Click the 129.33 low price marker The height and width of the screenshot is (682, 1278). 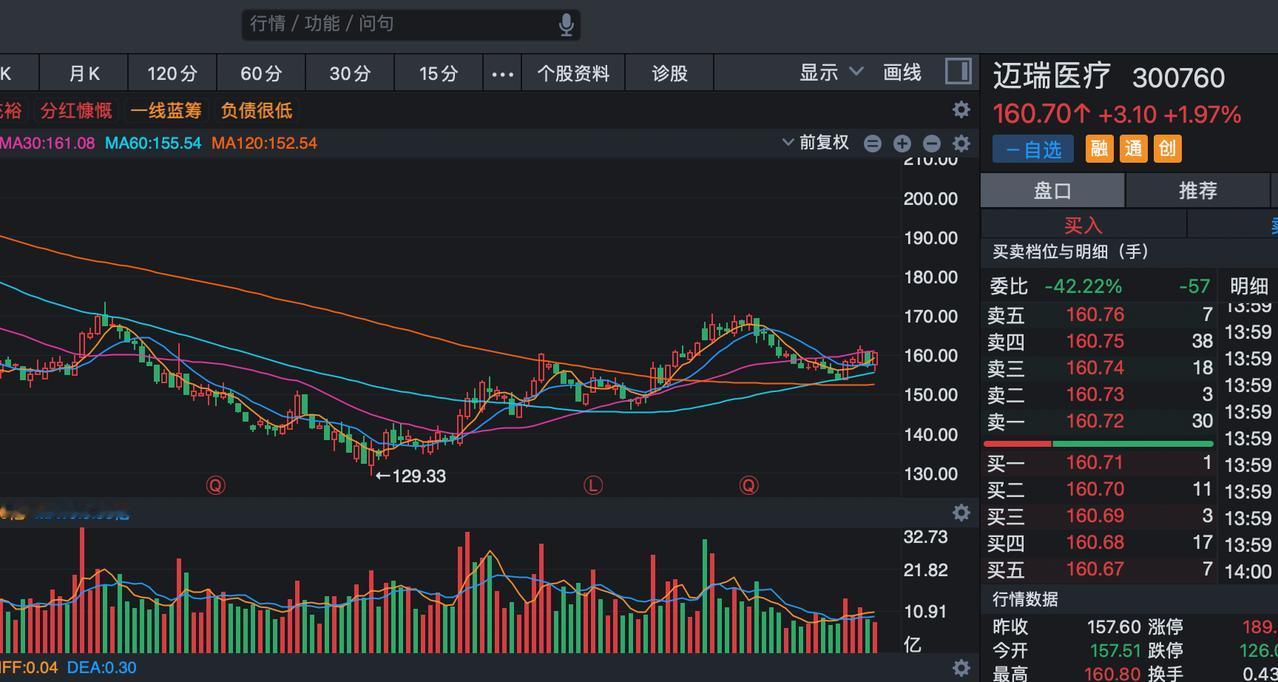coord(410,476)
